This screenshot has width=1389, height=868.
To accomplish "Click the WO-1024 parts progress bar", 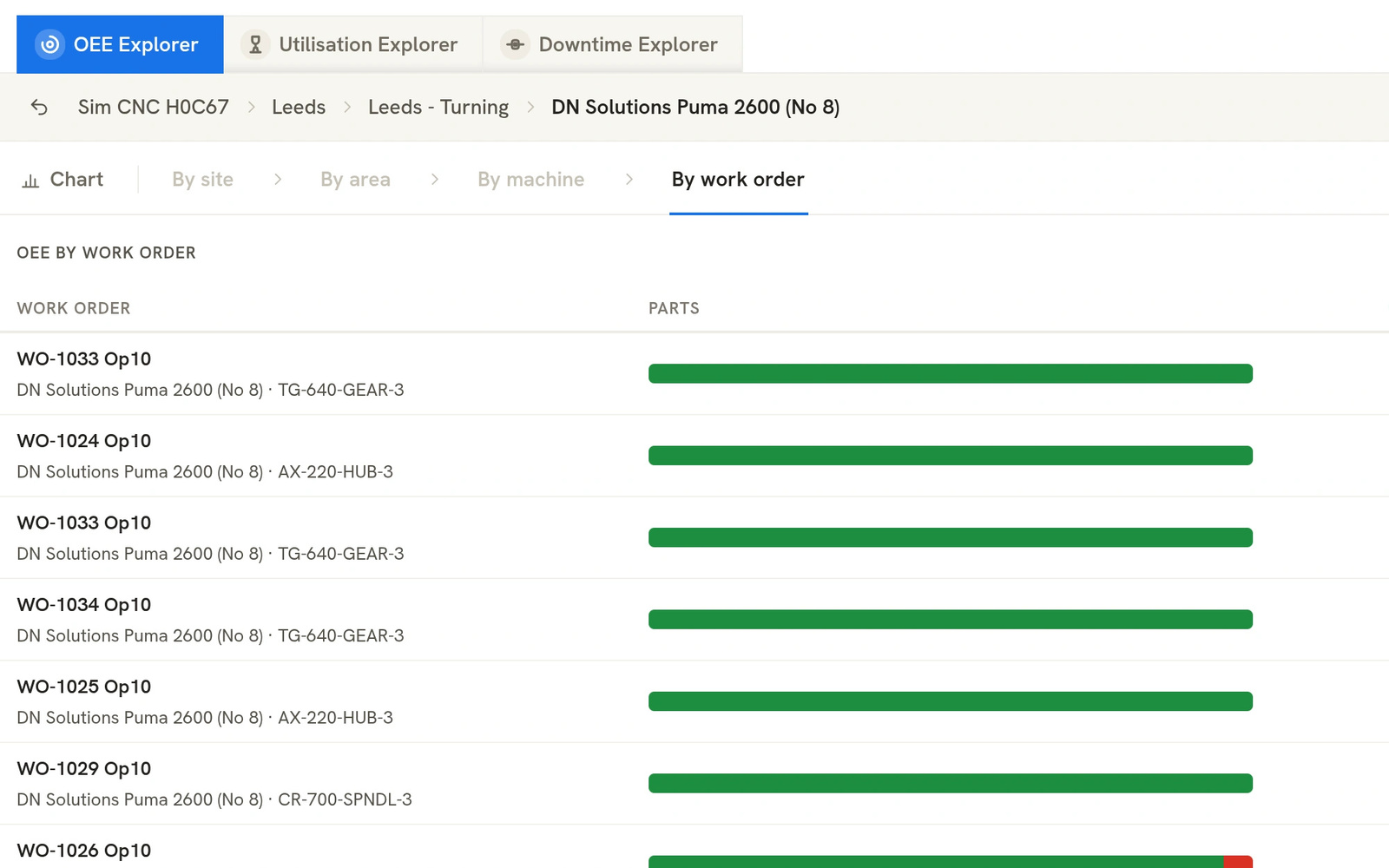I will coord(951,456).
